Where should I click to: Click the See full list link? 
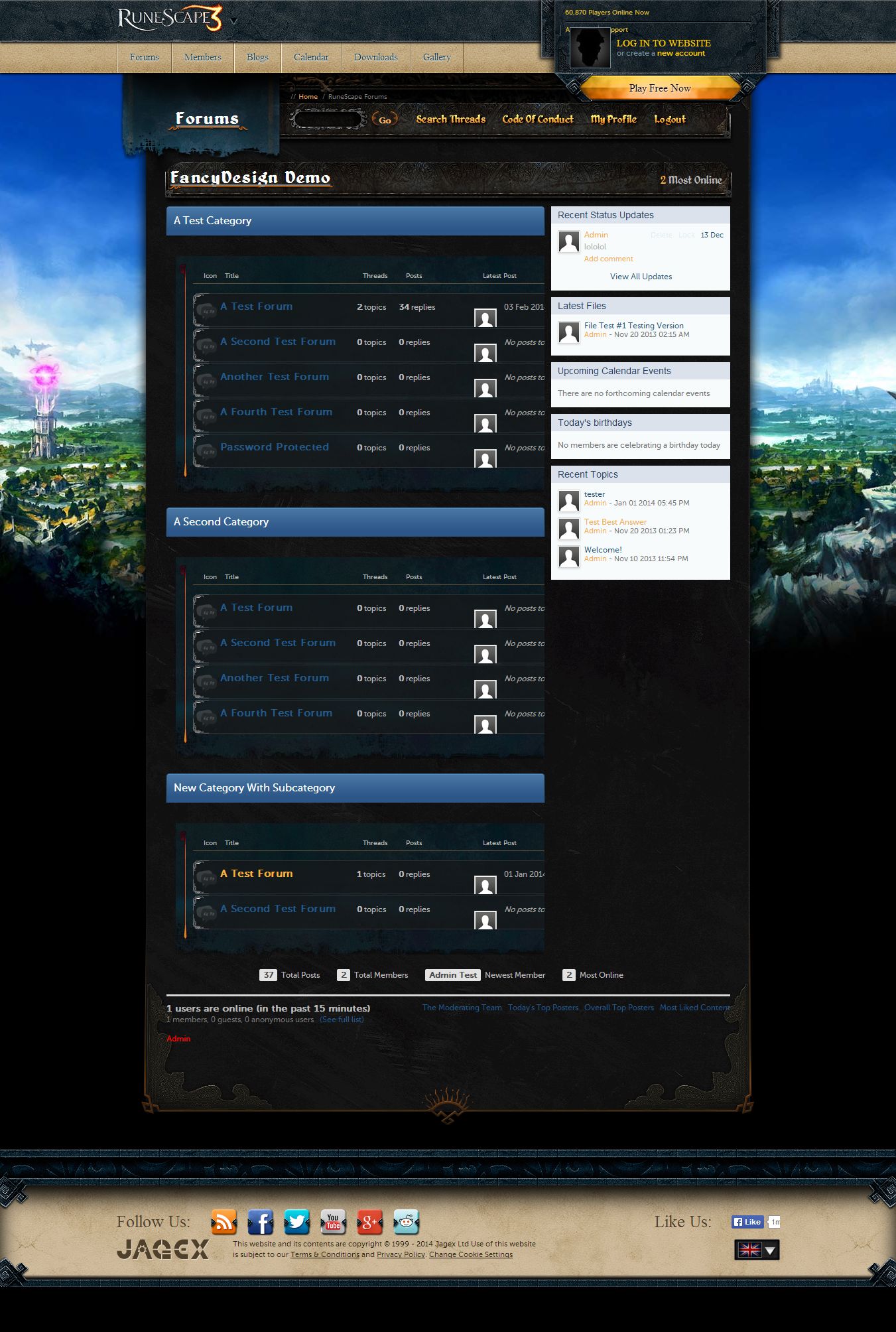(342, 1020)
